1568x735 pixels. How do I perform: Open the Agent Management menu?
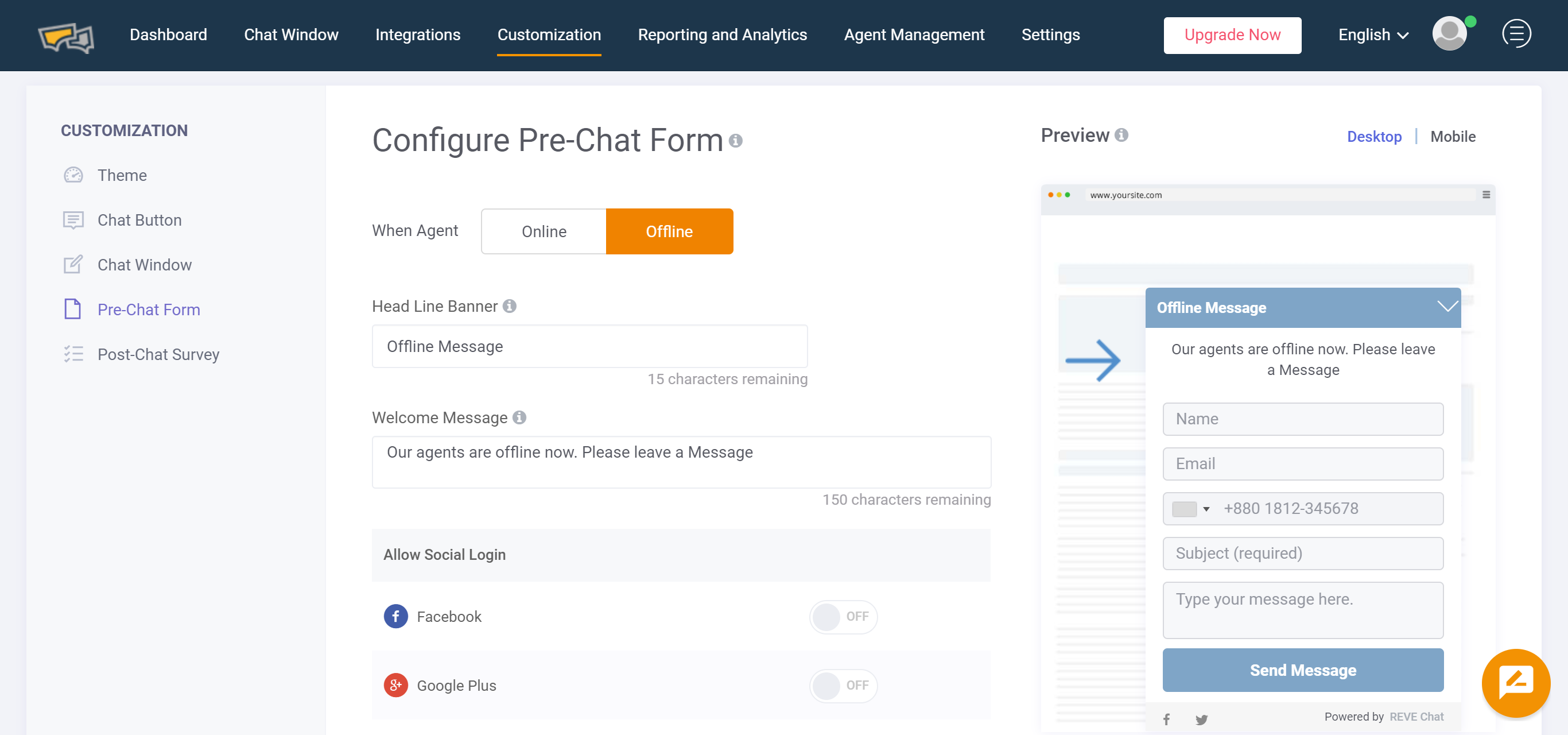click(914, 34)
